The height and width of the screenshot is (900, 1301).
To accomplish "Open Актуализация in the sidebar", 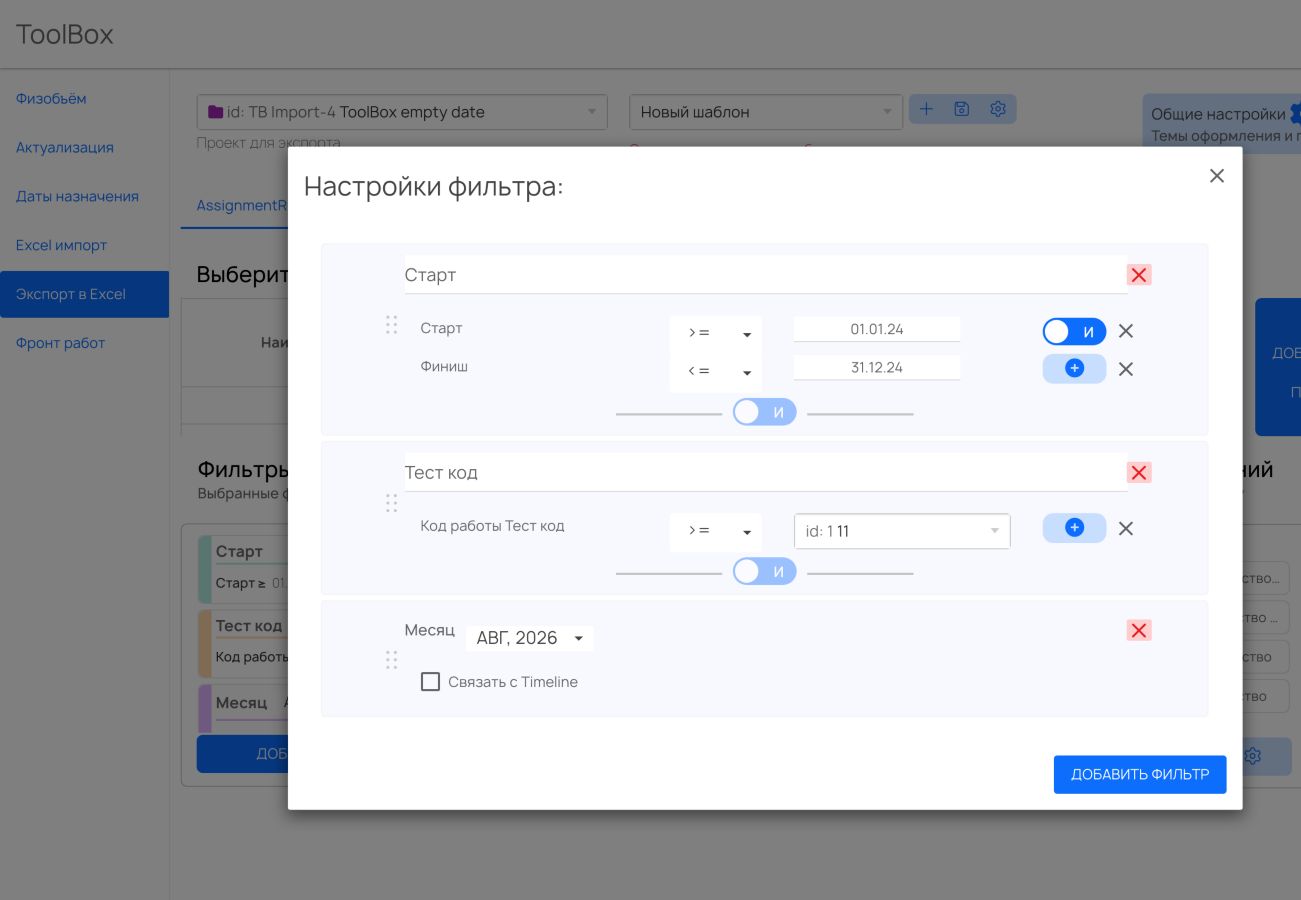I will pyautogui.click(x=65, y=147).
